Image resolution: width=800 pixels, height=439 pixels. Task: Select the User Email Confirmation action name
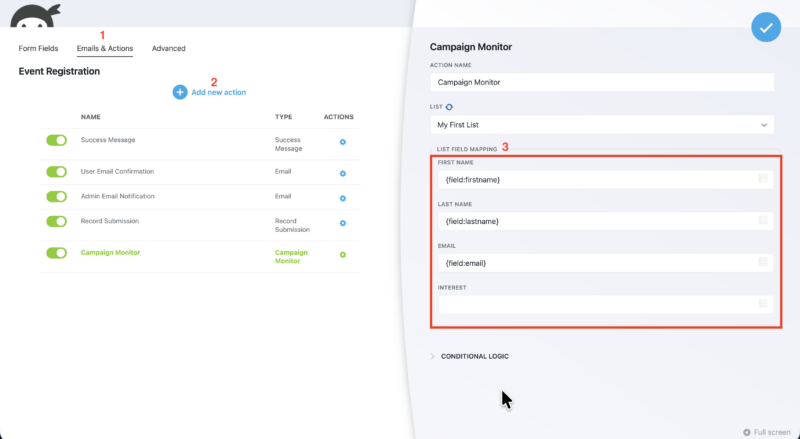pos(117,172)
